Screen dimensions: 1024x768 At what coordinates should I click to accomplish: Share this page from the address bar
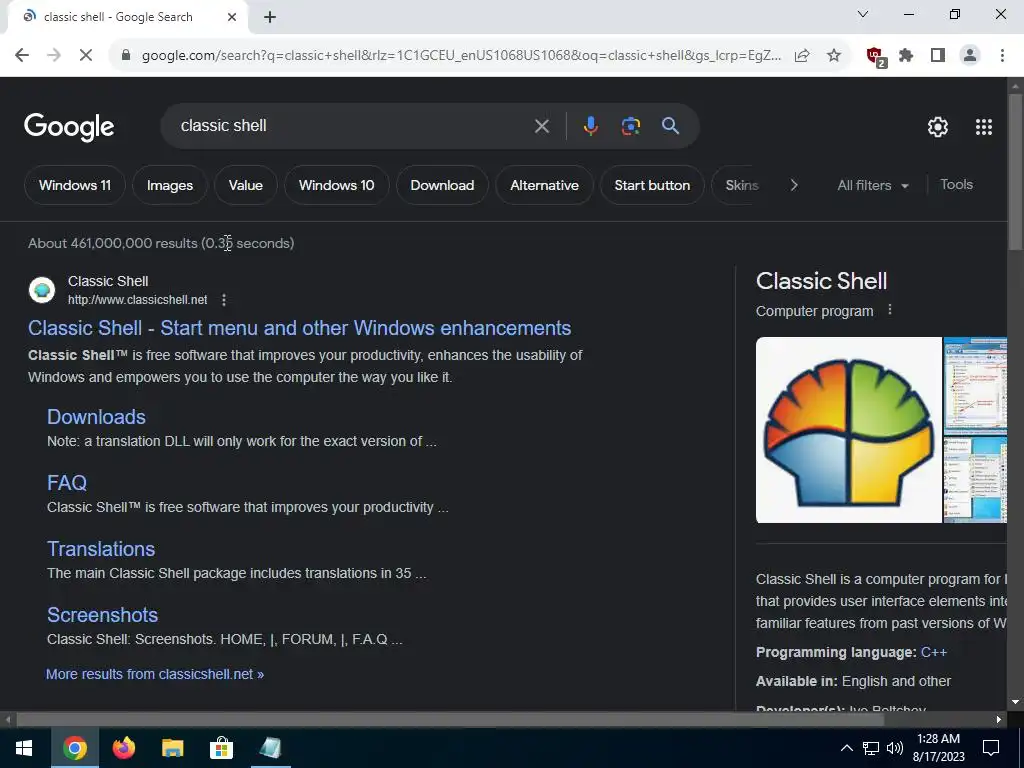click(802, 56)
